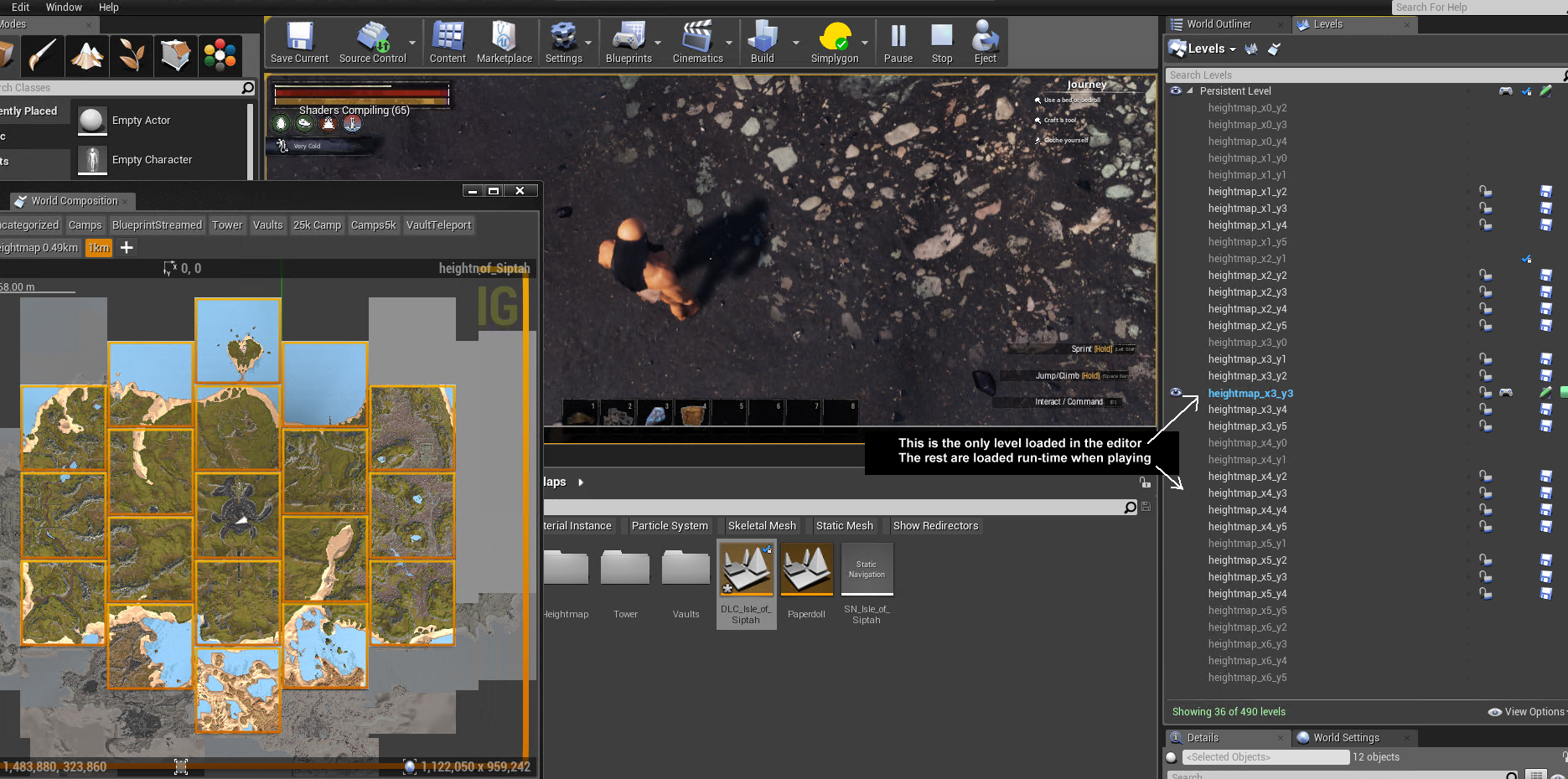
Task: Stop the play-in-editor session
Action: tap(941, 43)
